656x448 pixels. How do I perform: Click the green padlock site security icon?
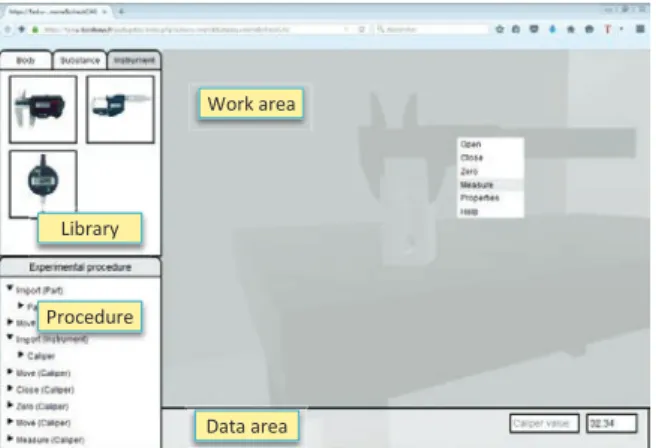36,29
